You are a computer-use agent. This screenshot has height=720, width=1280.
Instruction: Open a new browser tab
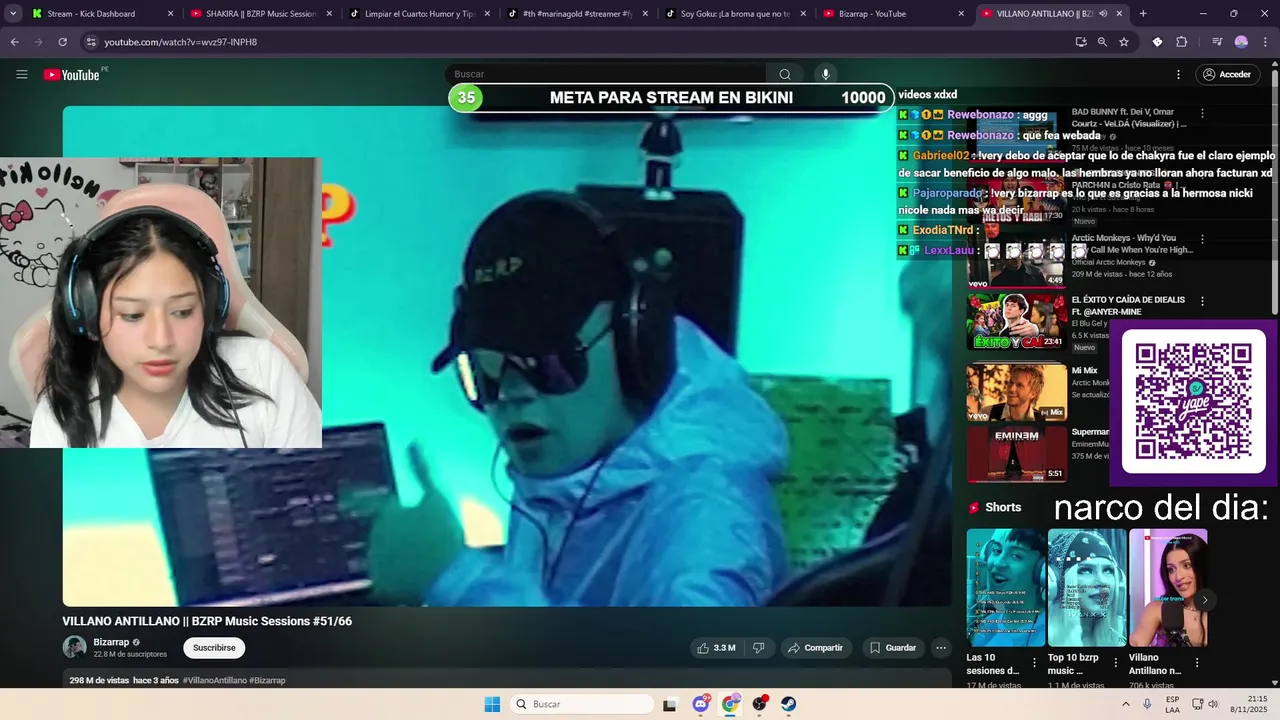coord(1143,14)
